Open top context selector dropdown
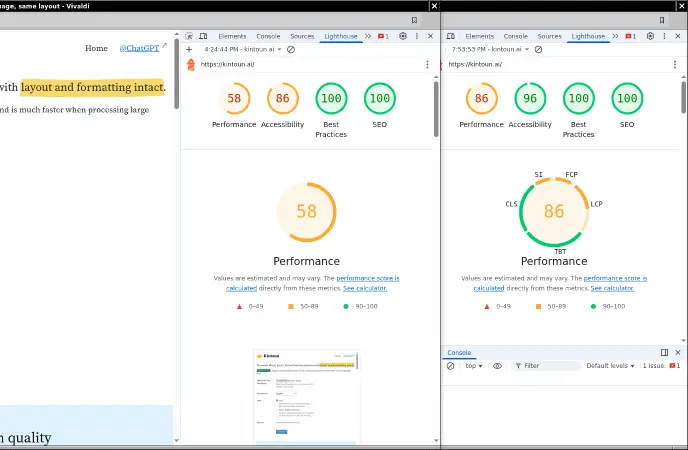This screenshot has width=688, height=450. [474, 366]
